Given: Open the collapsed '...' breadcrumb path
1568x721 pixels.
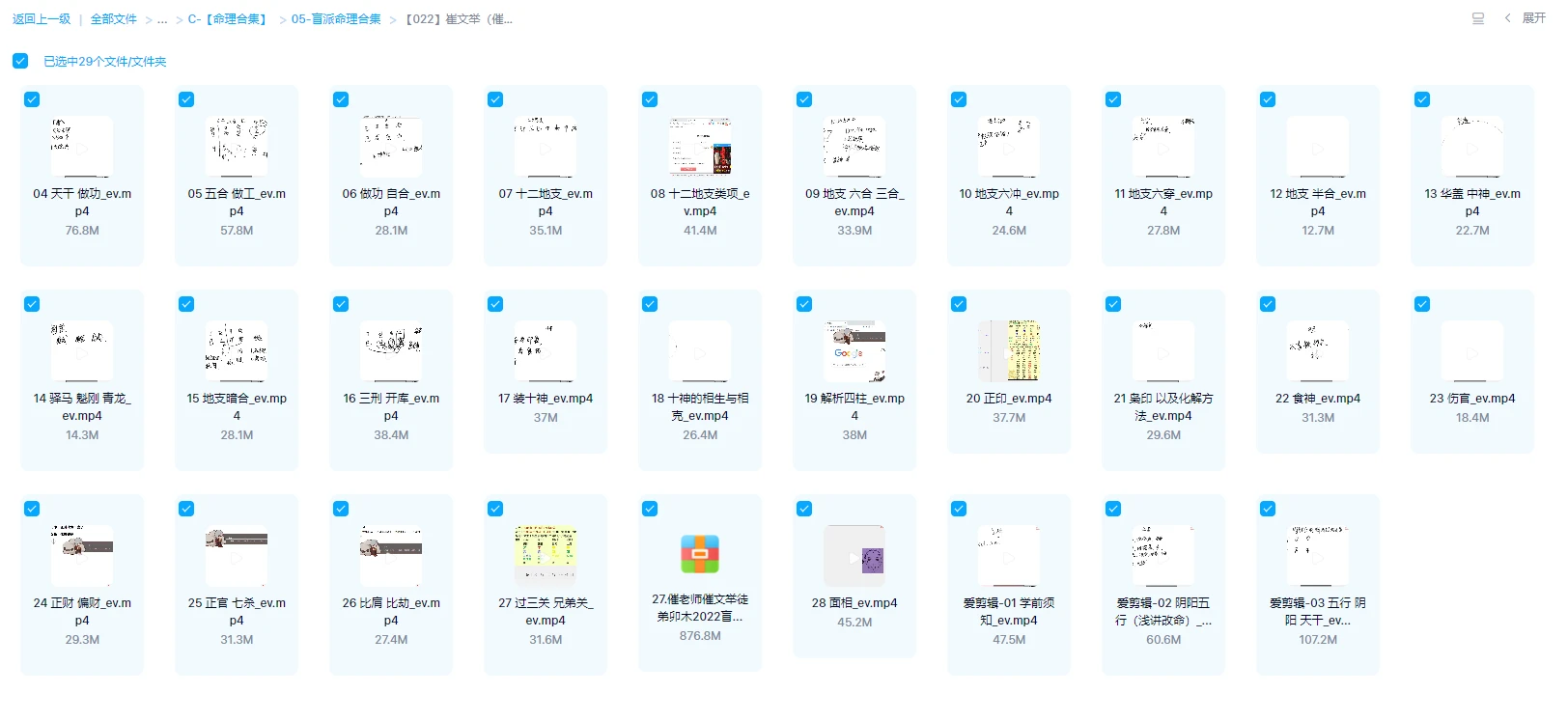Looking at the screenshot, I should (162, 19).
